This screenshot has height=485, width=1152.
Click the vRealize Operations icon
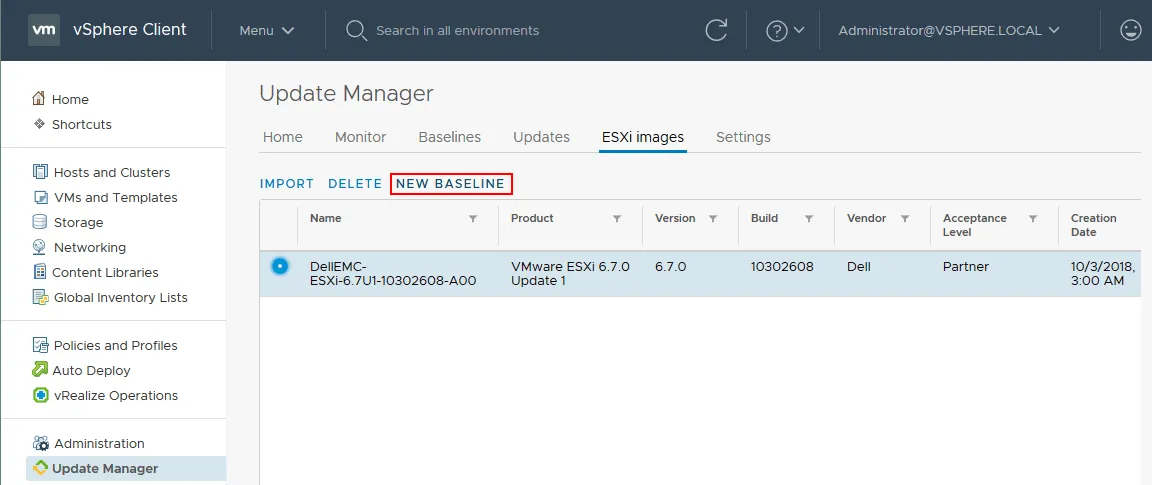[x=40, y=395]
